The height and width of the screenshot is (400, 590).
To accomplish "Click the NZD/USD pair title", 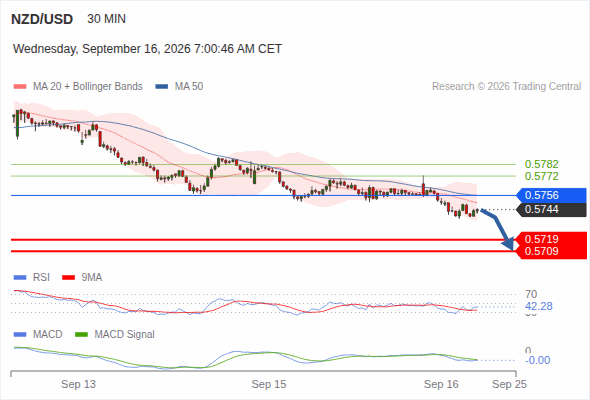I will click(42, 19).
